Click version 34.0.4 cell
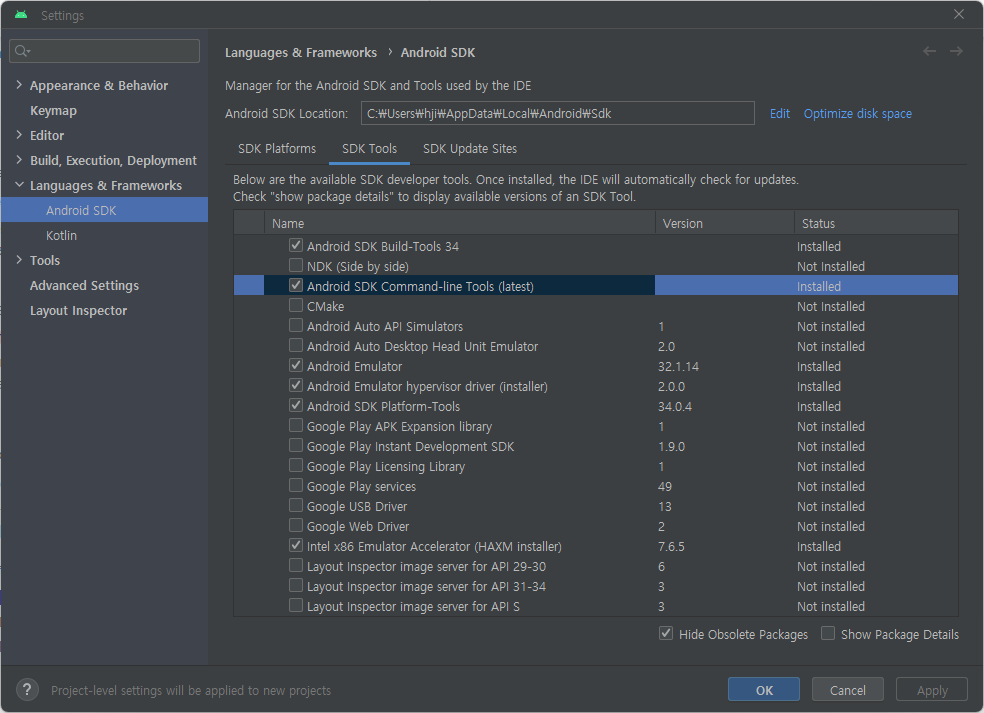 click(x=675, y=407)
